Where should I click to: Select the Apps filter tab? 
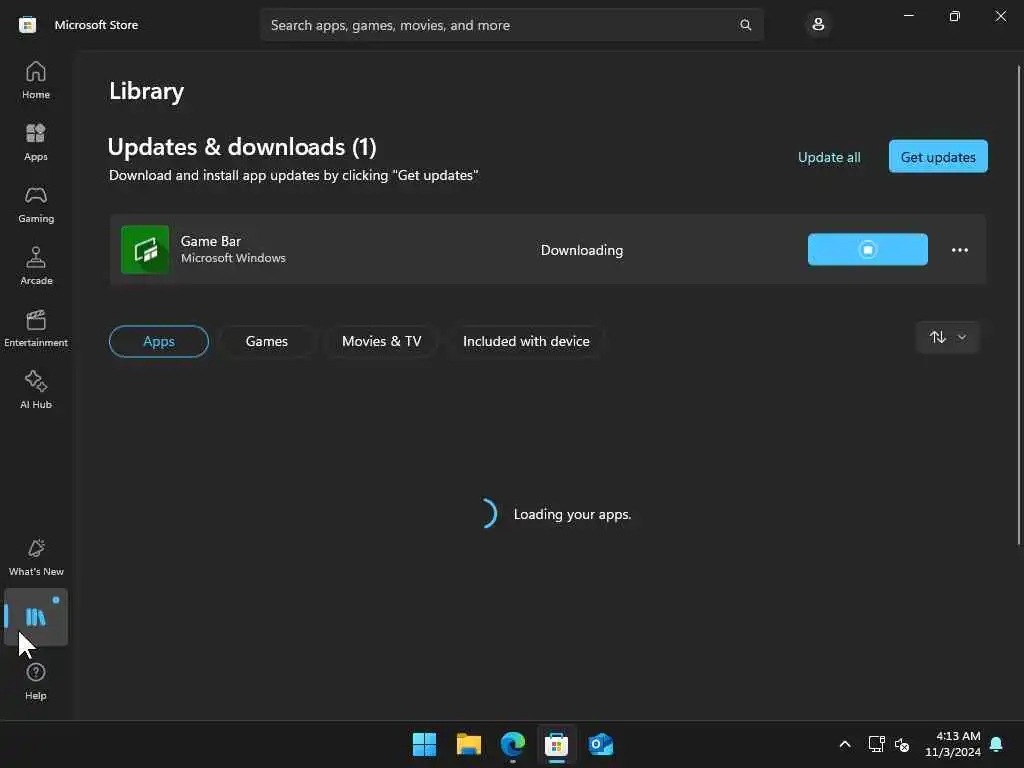coord(159,341)
